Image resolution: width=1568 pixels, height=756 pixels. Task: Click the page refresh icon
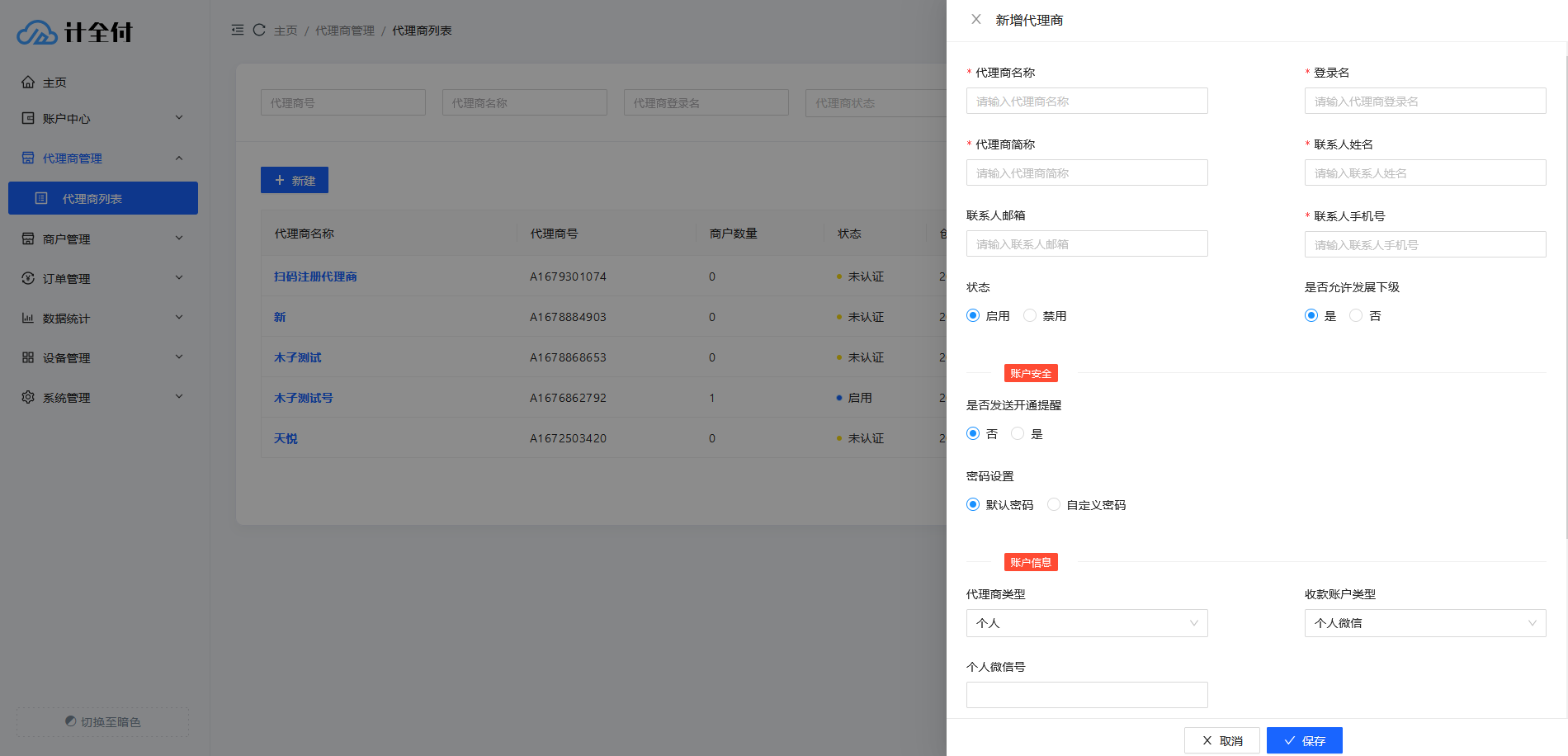point(259,30)
